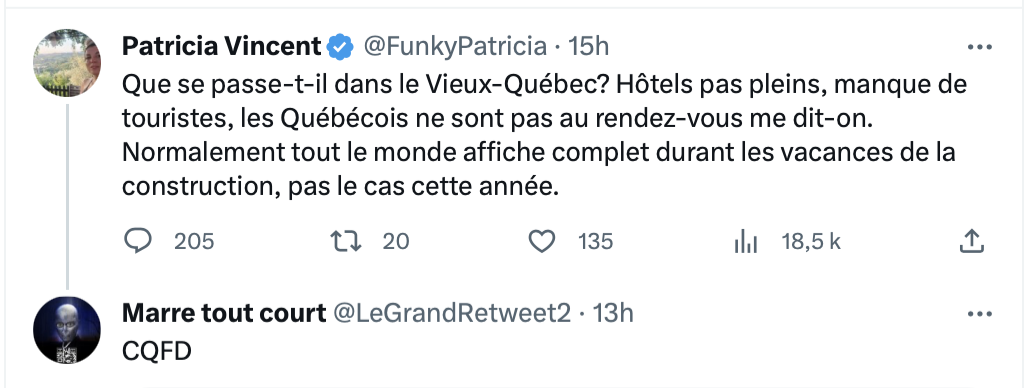Click the 18,5 k views count
1024x388 pixels.
811,242
